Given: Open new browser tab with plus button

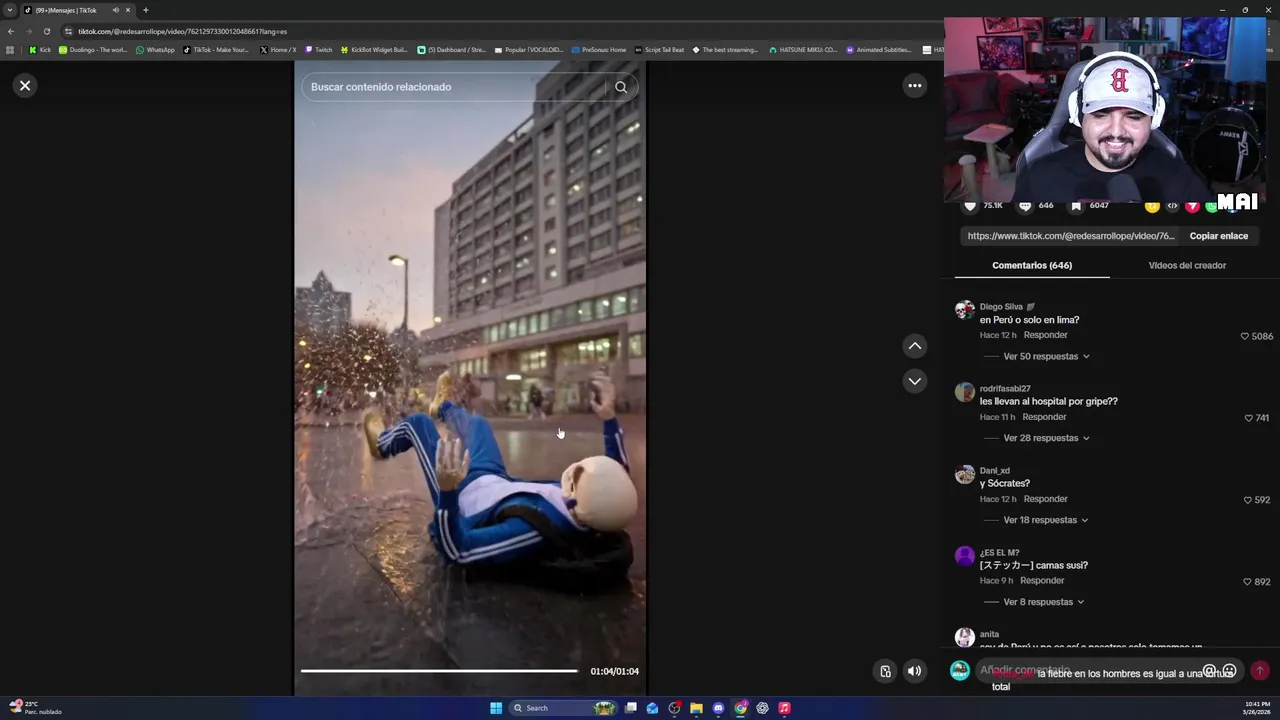Looking at the screenshot, I should (146, 10).
